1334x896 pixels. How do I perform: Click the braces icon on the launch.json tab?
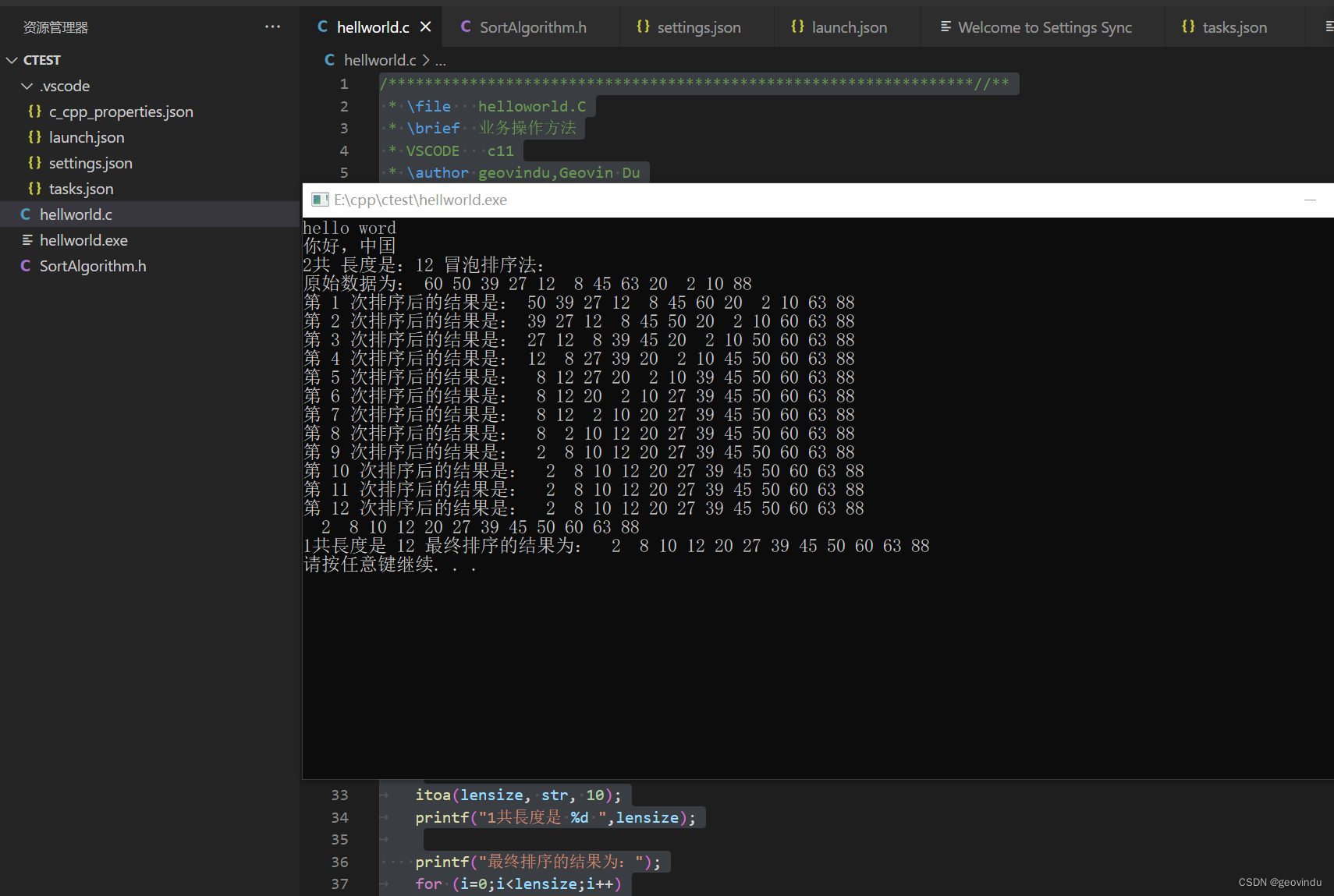click(797, 27)
